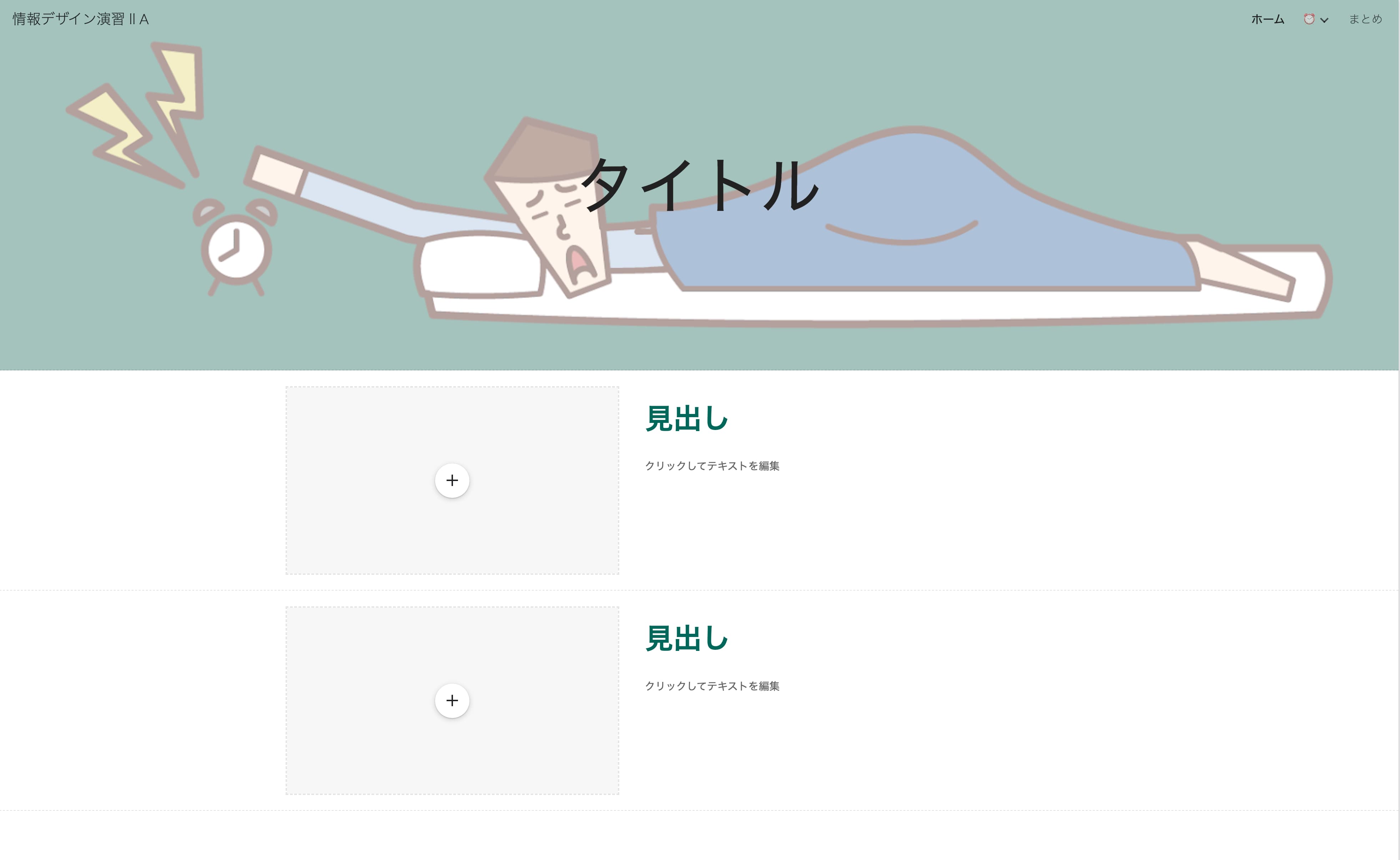Go to the ホーム navigation item
Viewport: 1400px width, 860px height.
click(1268, 19)
